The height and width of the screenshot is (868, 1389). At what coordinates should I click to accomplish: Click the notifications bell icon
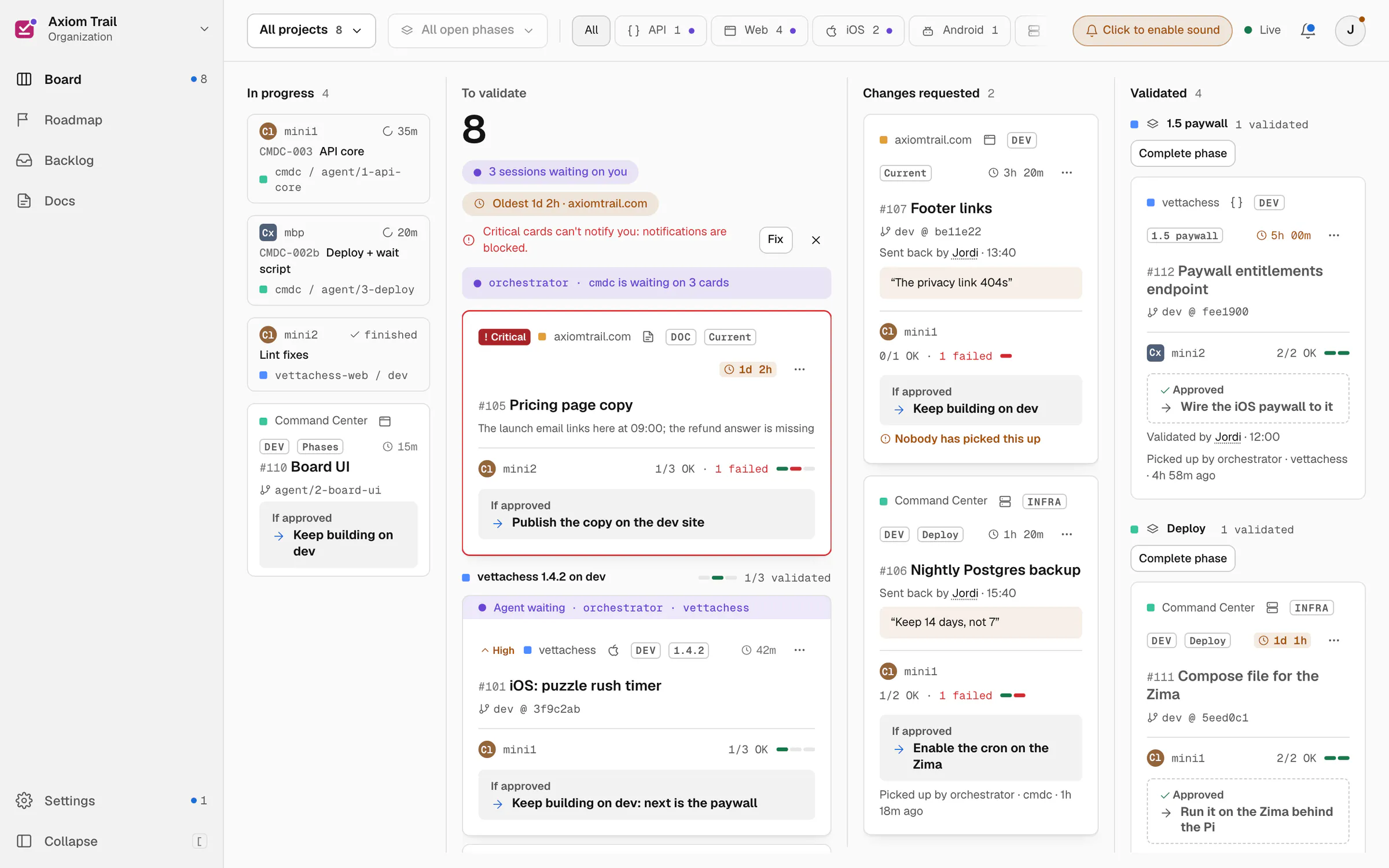[x=1308, y=30]
